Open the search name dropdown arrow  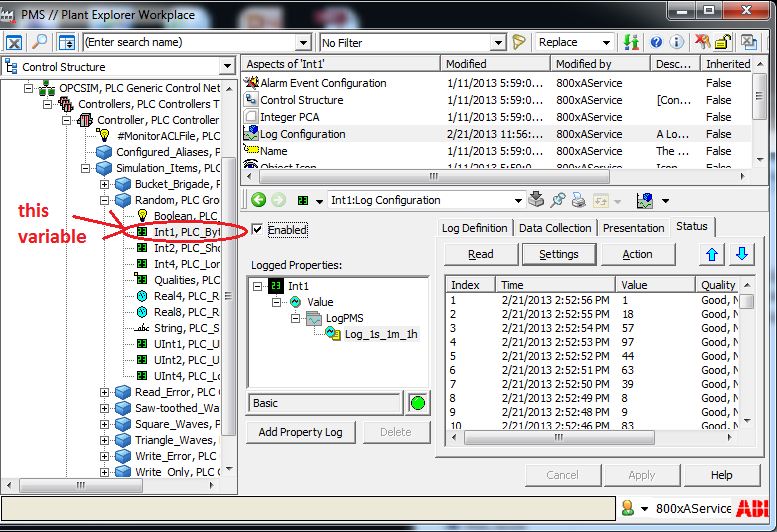(304, 43)
